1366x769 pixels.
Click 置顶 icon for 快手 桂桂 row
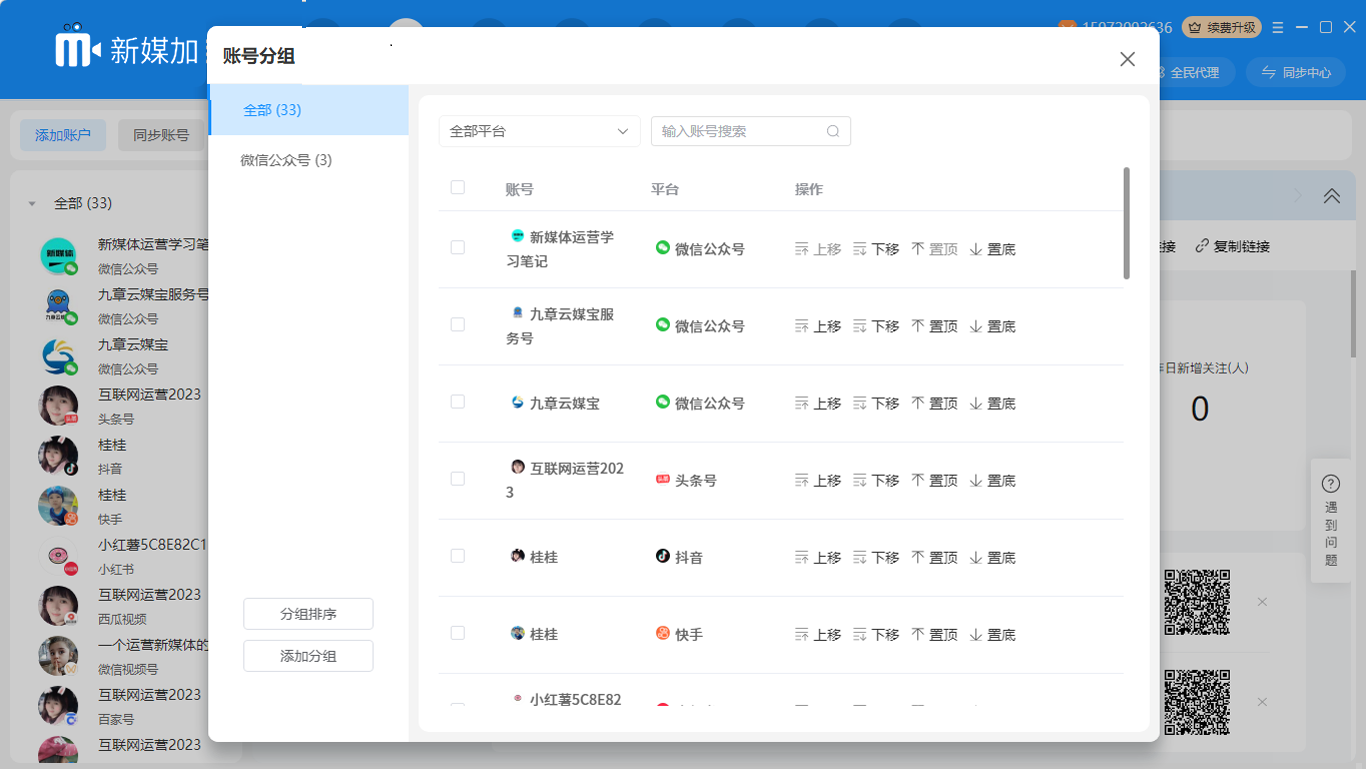tap(918, 634)
